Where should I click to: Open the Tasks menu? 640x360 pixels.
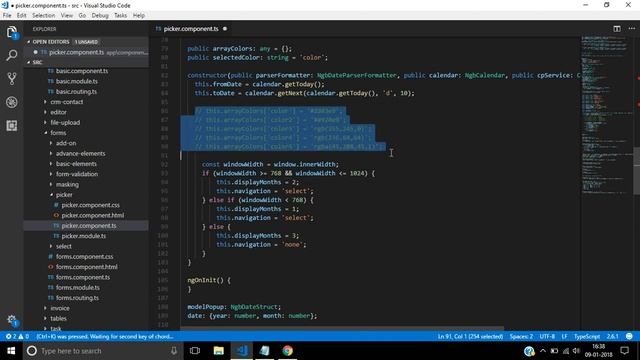pos(120,15)
